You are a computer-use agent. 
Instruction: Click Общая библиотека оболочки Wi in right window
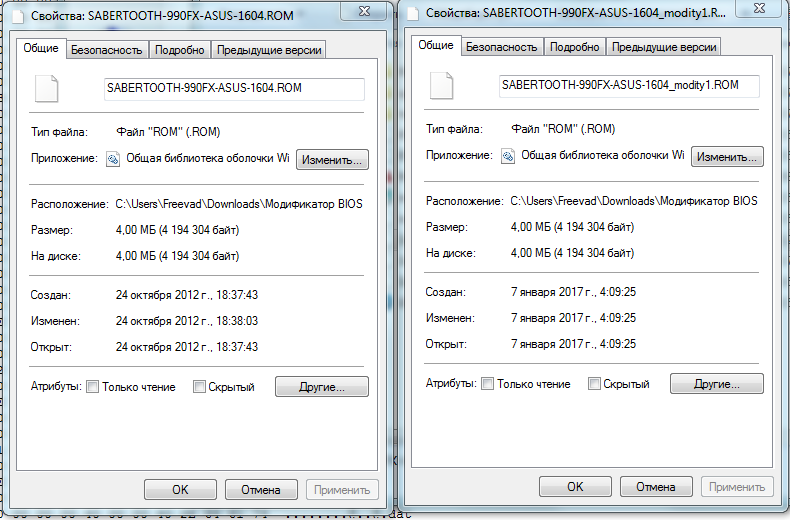603,155
